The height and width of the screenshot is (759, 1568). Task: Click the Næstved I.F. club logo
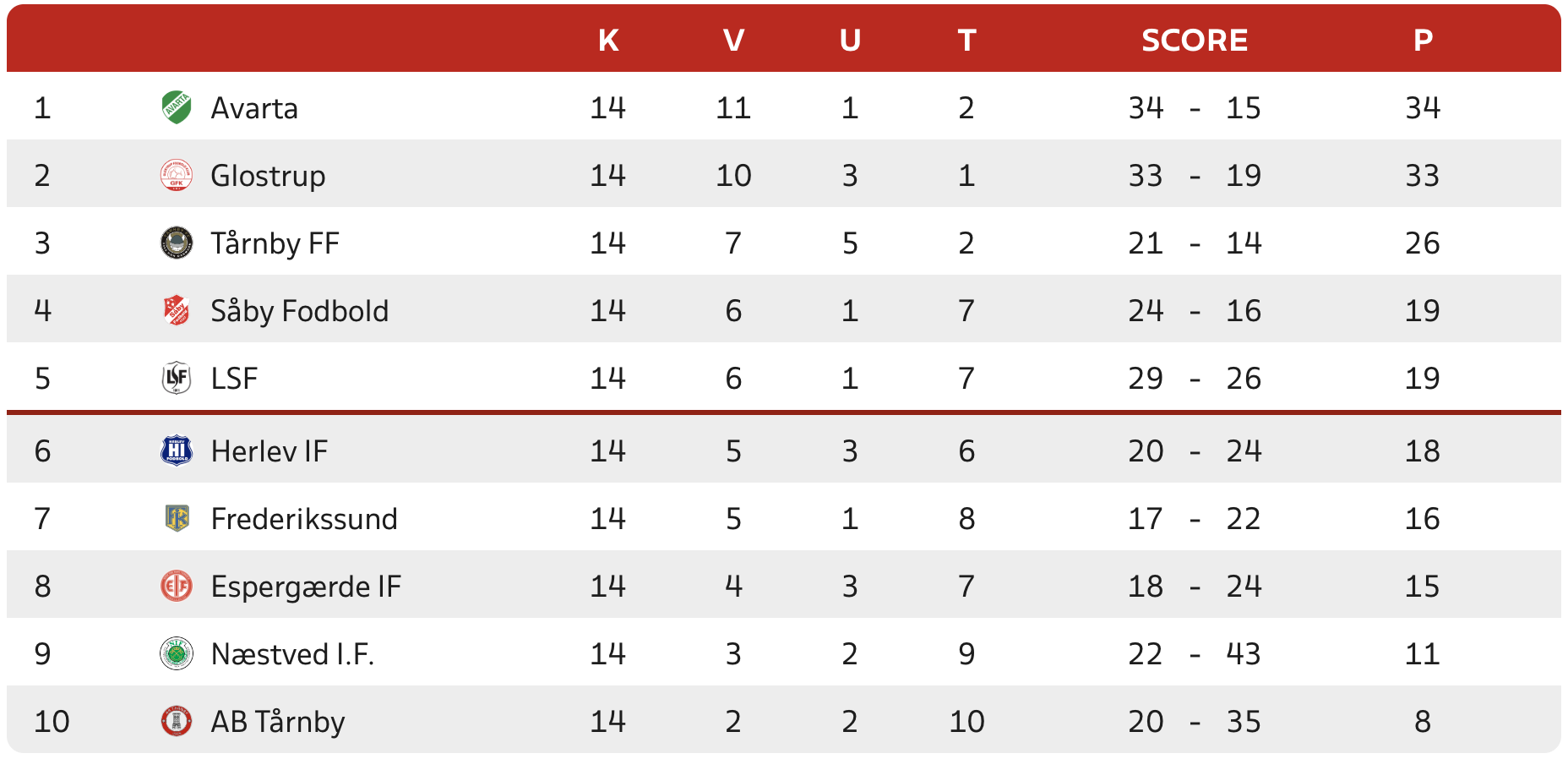177,653
